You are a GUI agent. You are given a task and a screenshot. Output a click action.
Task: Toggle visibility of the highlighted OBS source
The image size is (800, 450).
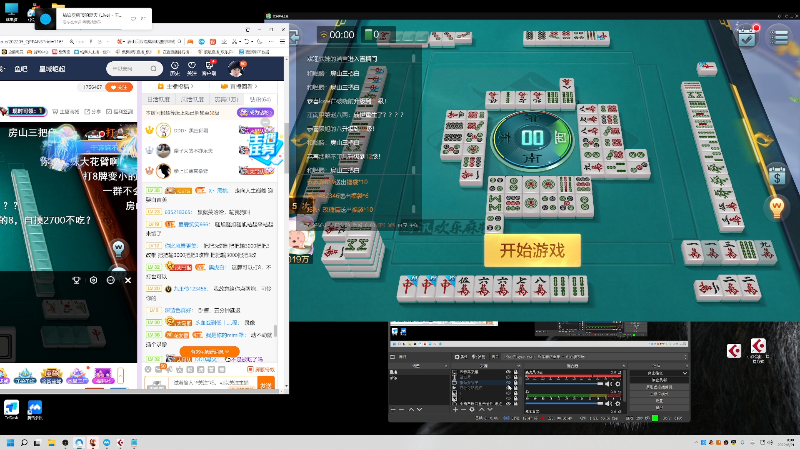pyautogui.click(x=508, y=383)
